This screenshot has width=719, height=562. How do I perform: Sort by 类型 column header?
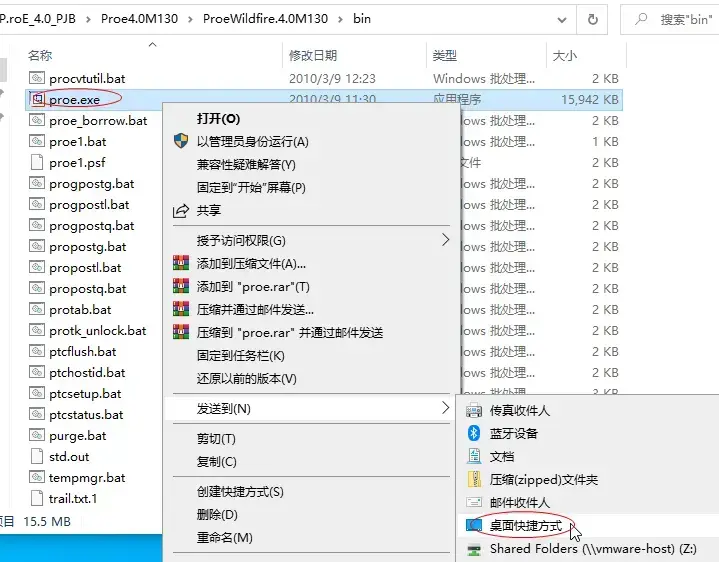tap(444, 55)
